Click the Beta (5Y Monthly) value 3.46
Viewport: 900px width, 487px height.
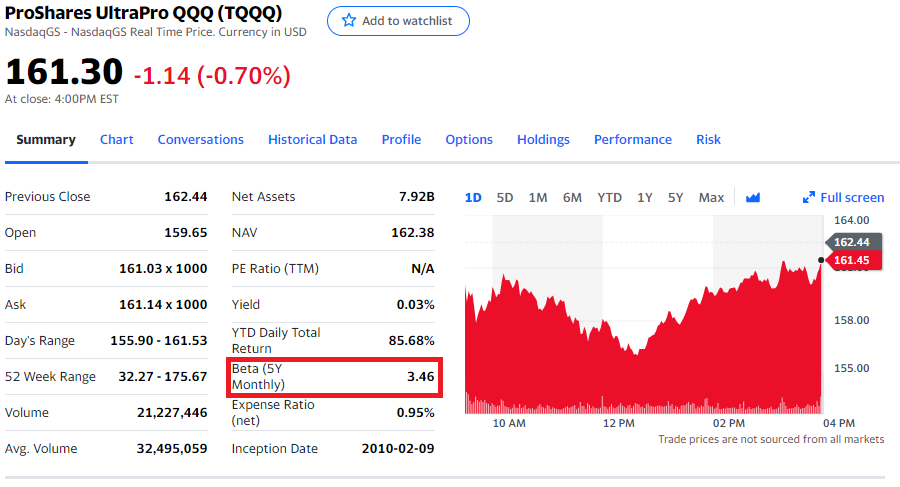421,377
